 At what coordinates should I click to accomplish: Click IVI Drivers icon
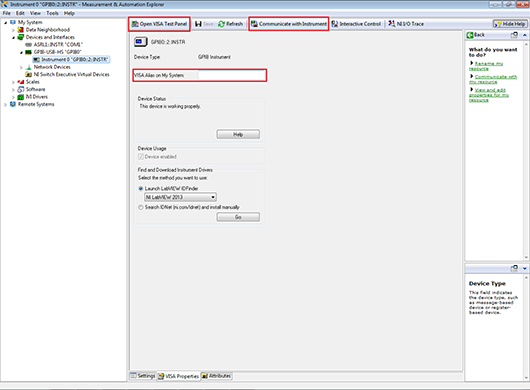click(x=21, y=97)
